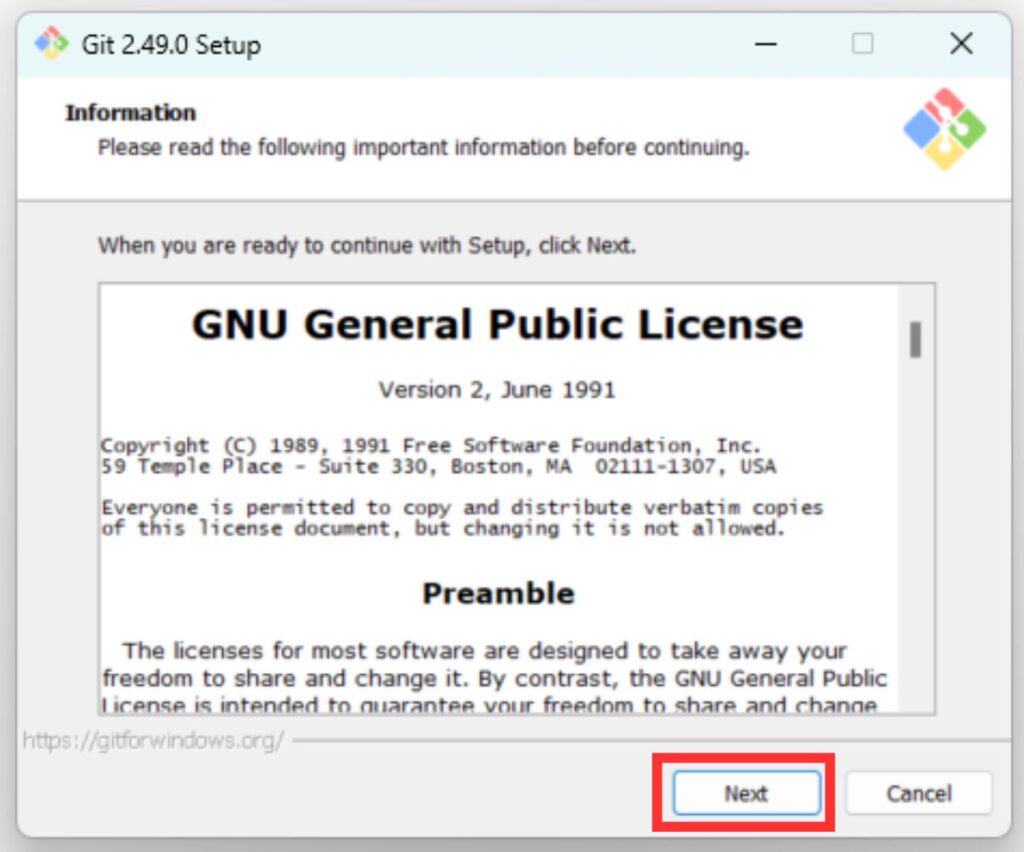Click the 'freedom to share and change it' line
Image resolution: width=1024 pixels, height=852 pixels.
494,678
